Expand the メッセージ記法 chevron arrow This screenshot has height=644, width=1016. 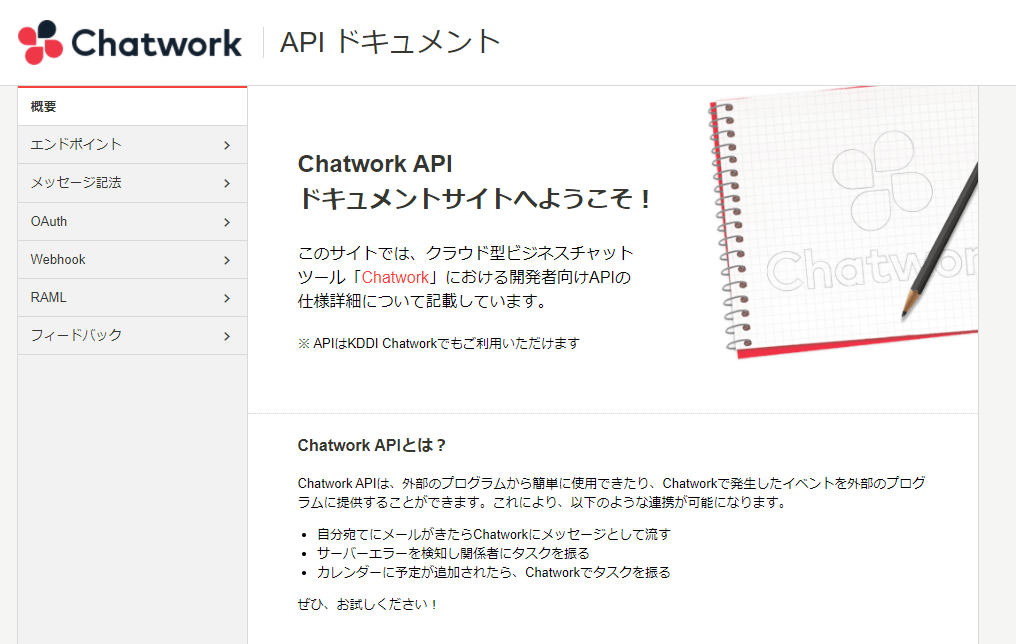227,183
